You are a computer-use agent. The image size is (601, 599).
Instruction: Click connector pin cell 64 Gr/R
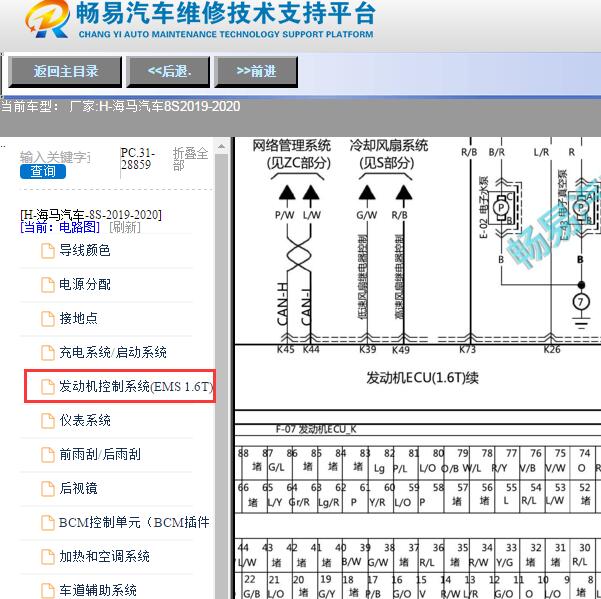click(303, 495)
